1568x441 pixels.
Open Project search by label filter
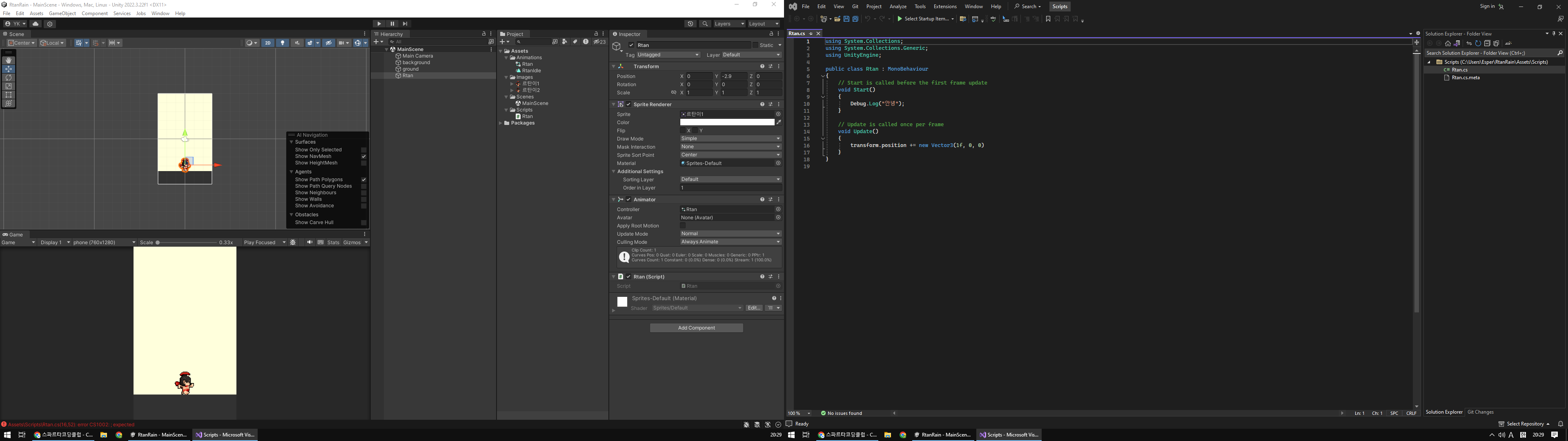(x=575, y=42)
